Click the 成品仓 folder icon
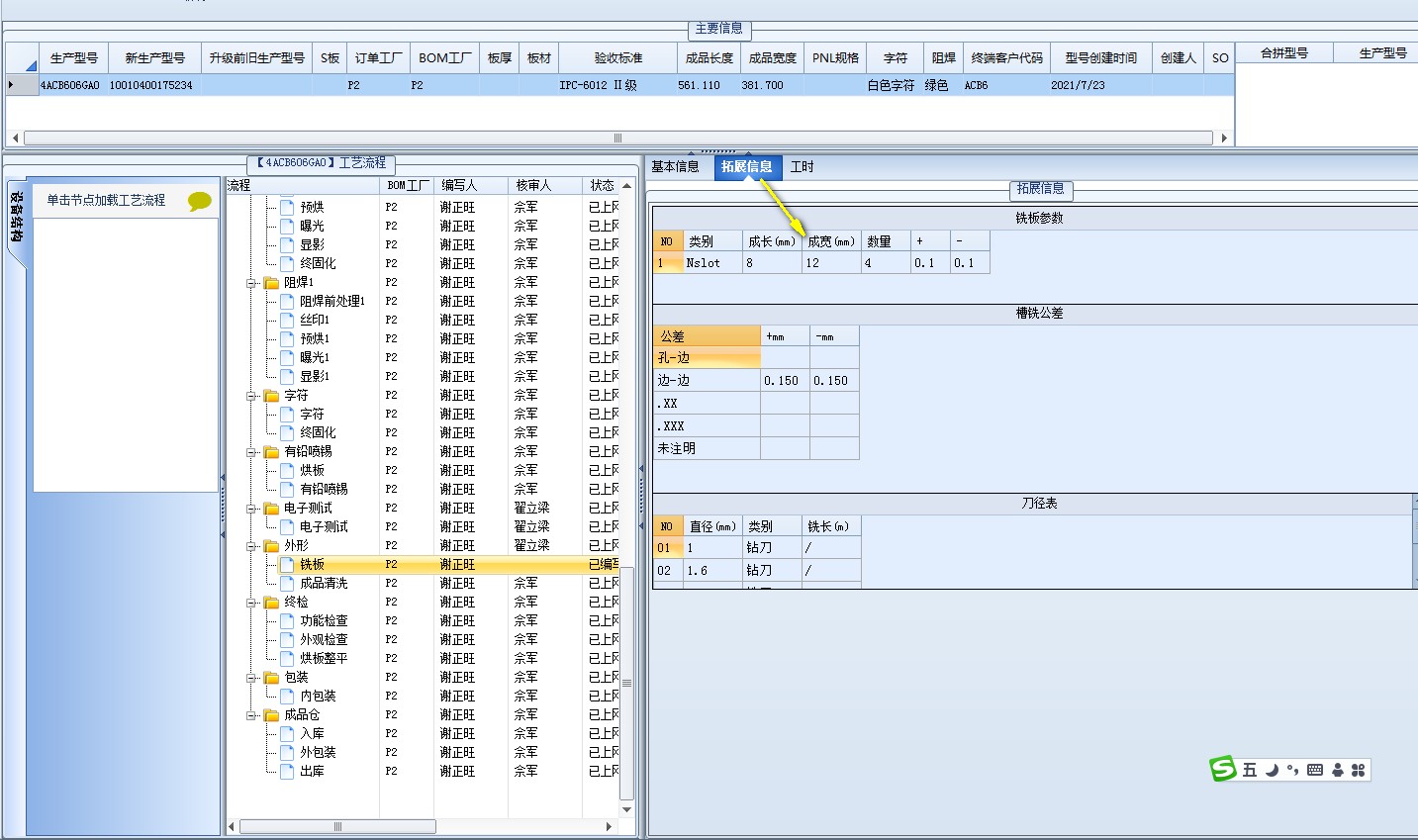Viewport: 1418px width, 840px height. pos(271,715)
